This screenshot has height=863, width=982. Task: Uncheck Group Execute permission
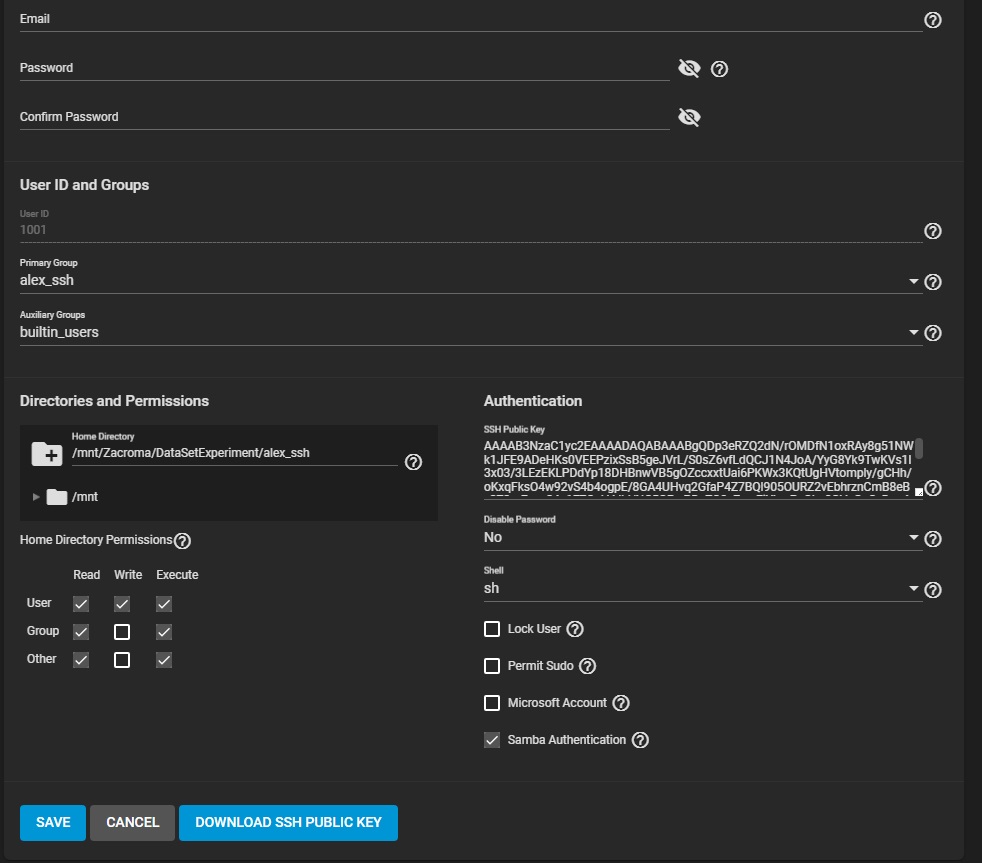164,632
